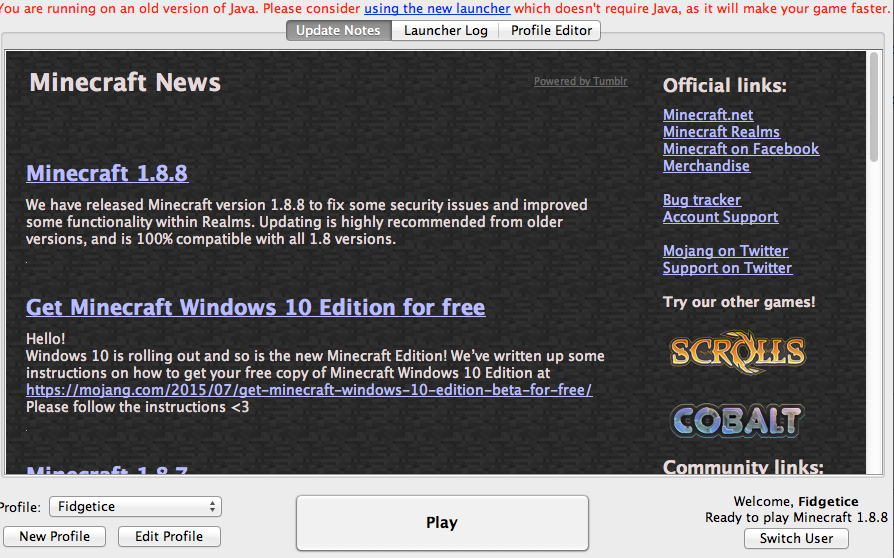Screen dimensions: 894x558
Task: Open the Bug tracker link
Action: [702, 200]
